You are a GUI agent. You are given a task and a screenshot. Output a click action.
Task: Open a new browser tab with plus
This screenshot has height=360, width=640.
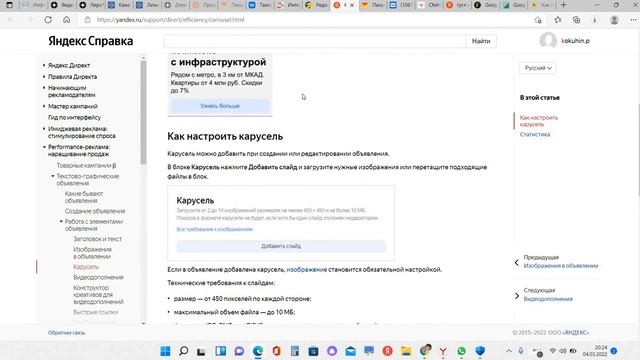point(563,5)
